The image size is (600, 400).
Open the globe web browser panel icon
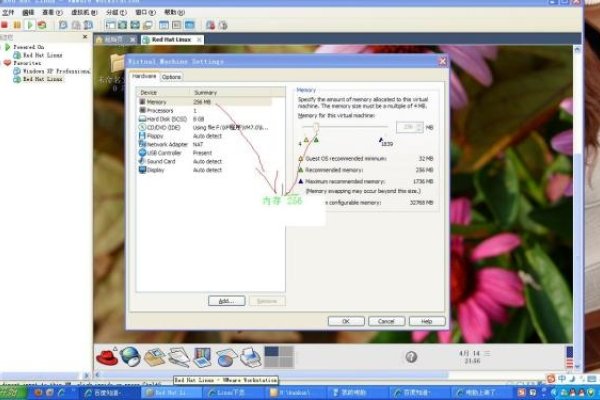(130, 355)
